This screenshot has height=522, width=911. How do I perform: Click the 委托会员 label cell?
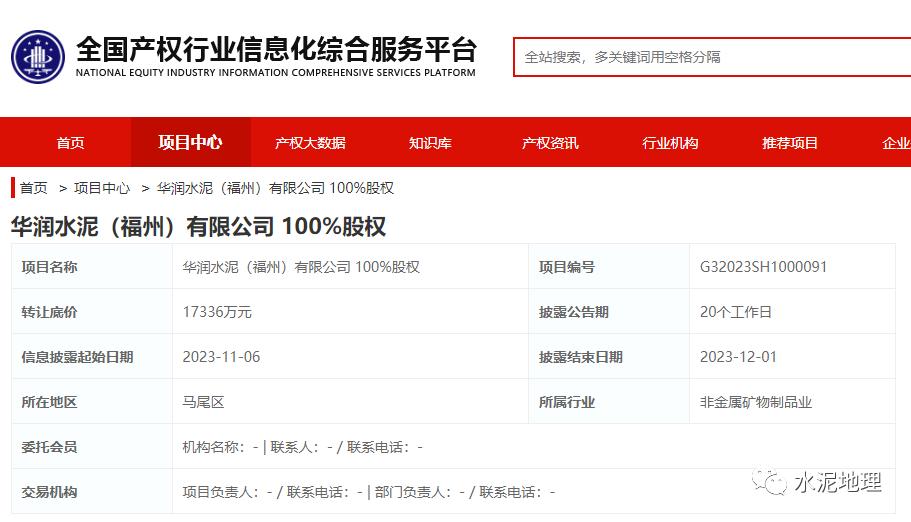coord(92,447)
